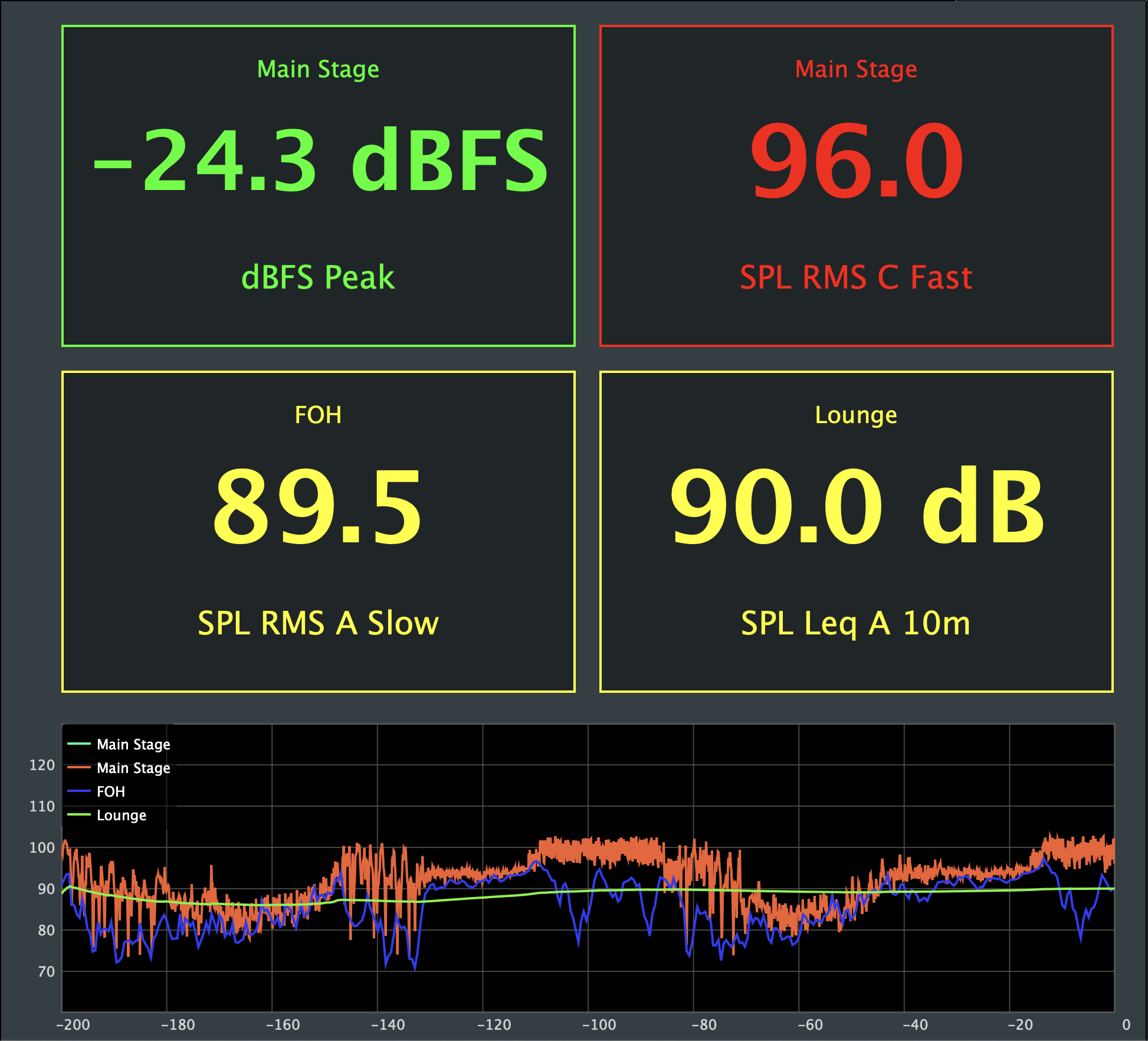Click the 90.0 dB Lounge value
1148x1041 pixels.
click(x=857, y=506)
